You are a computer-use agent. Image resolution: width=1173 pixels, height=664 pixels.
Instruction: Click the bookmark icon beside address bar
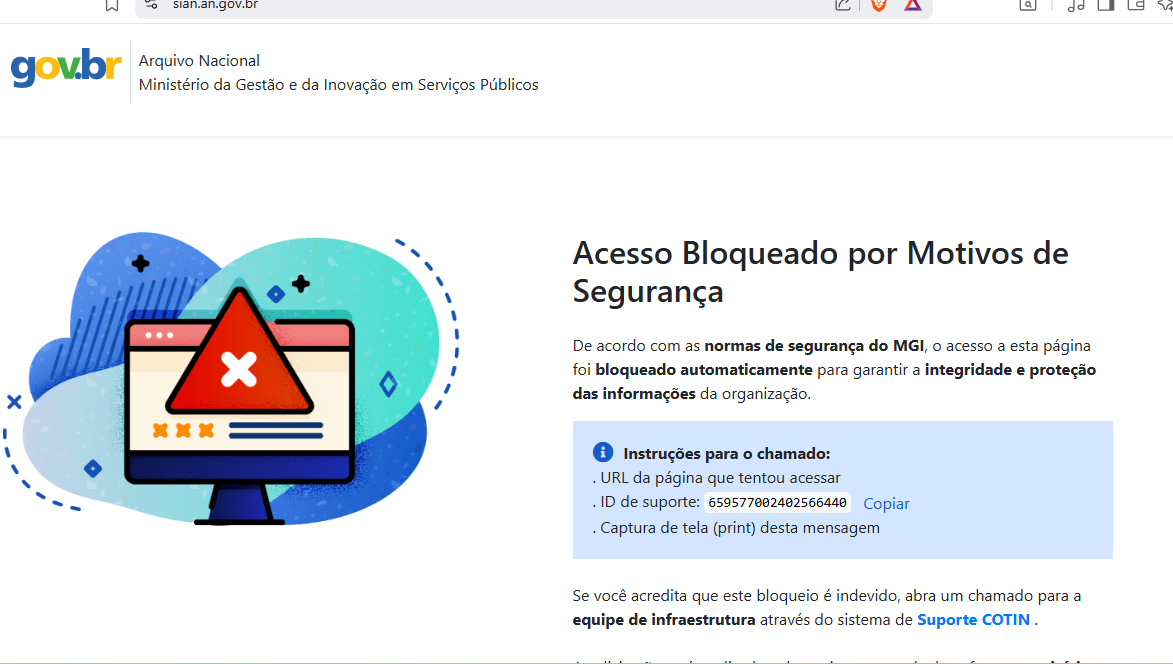(x=112, y=5)
